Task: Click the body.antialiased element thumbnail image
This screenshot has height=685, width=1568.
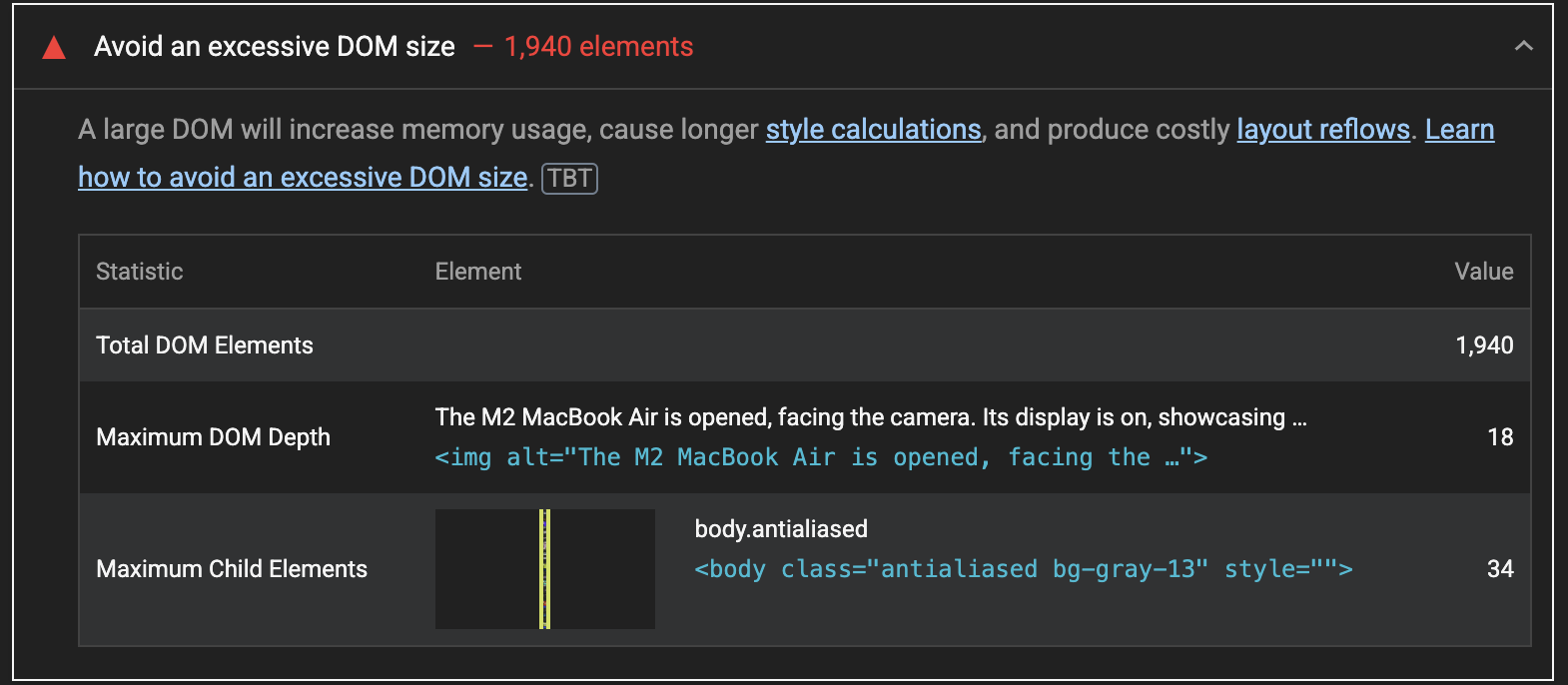Action: coord(544,569)
